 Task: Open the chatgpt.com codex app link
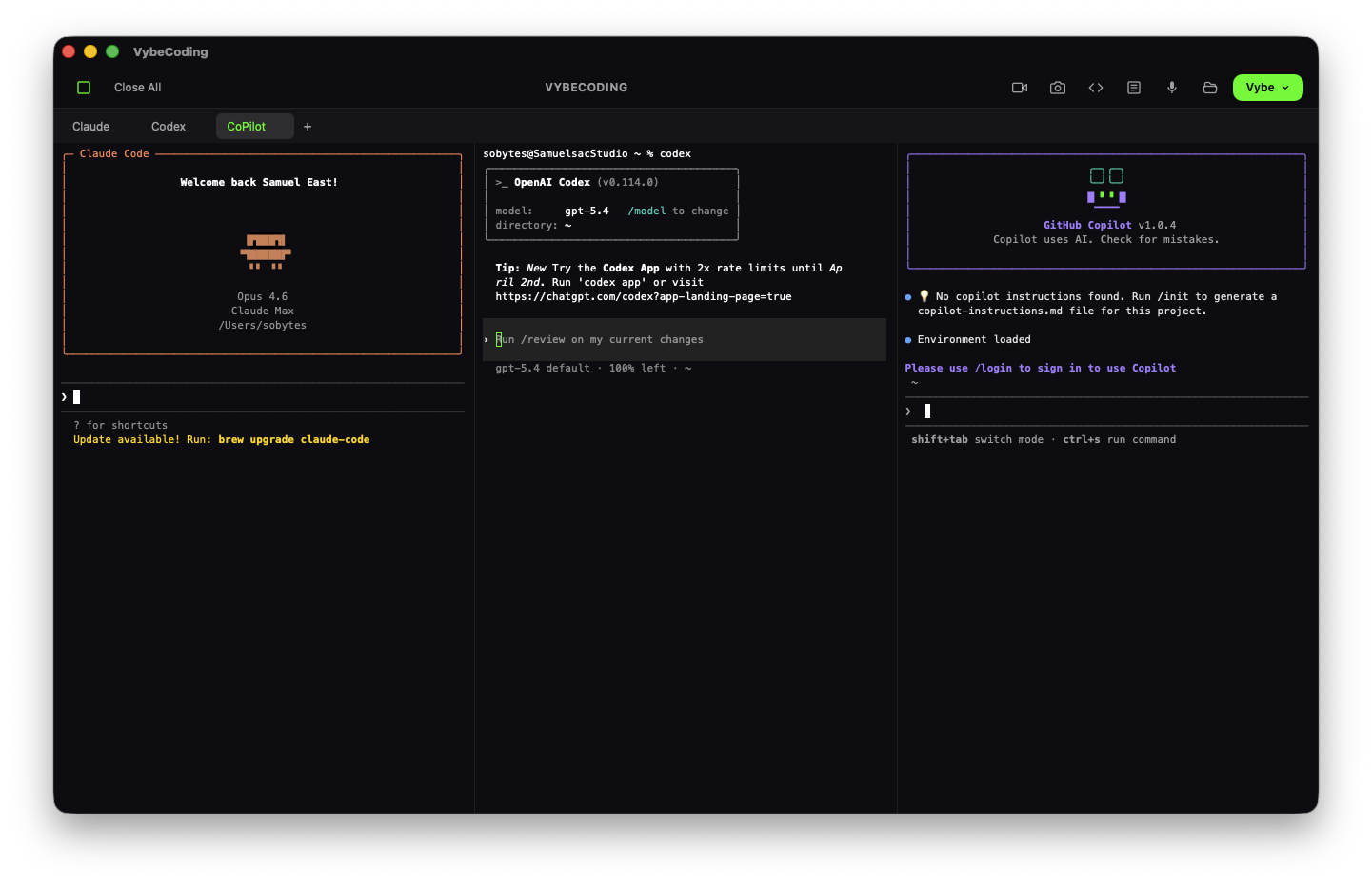coord(644,296)
